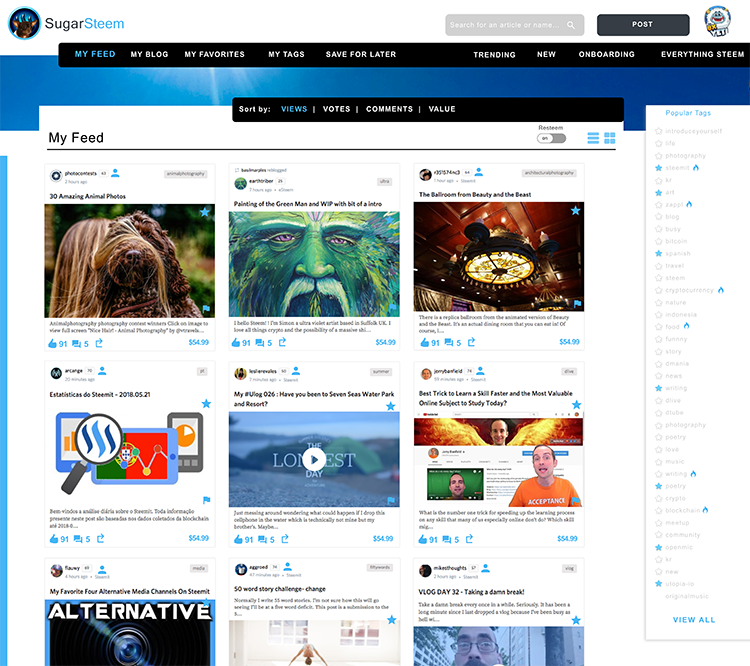
Task: Star the VLOG DAY 32 post
Action: pos(576,620)
